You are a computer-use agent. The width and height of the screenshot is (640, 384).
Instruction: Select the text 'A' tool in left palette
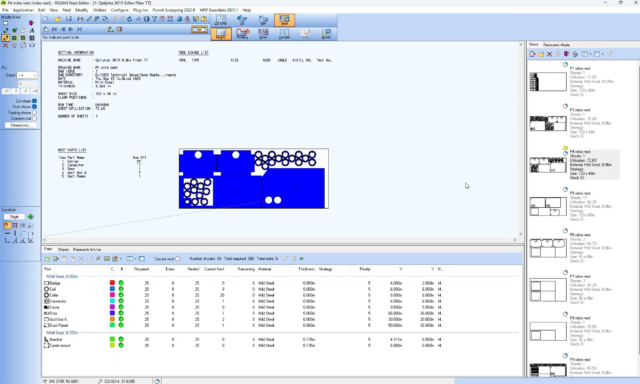point(32,30)
